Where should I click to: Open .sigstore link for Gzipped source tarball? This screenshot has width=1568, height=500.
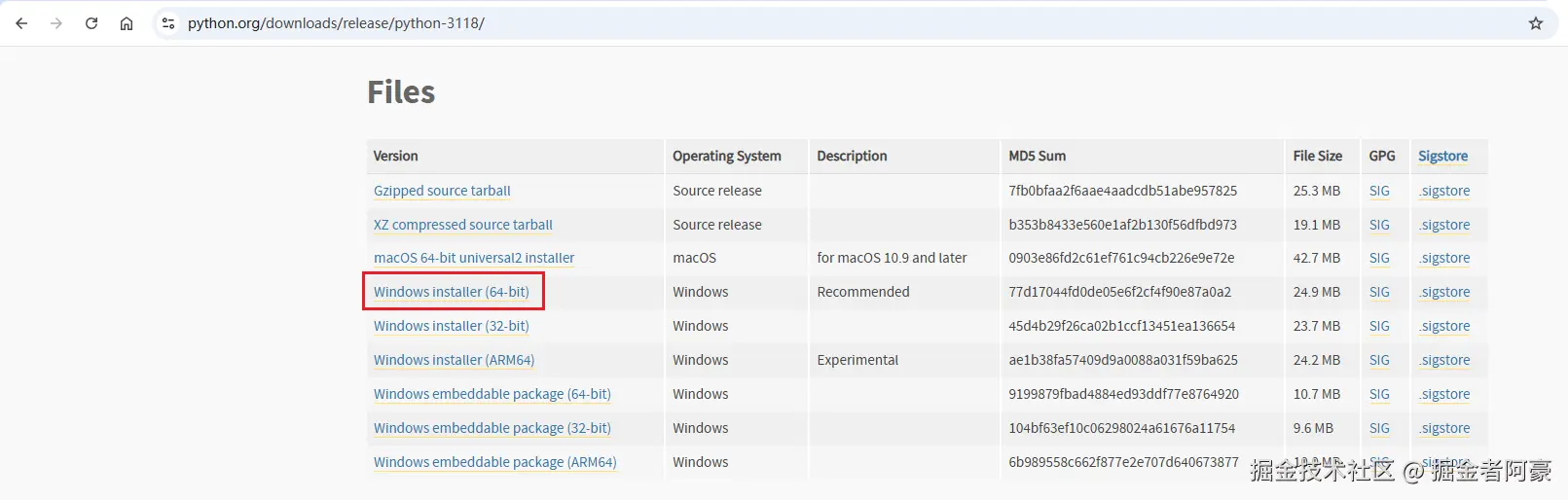tap(1444, 191)
